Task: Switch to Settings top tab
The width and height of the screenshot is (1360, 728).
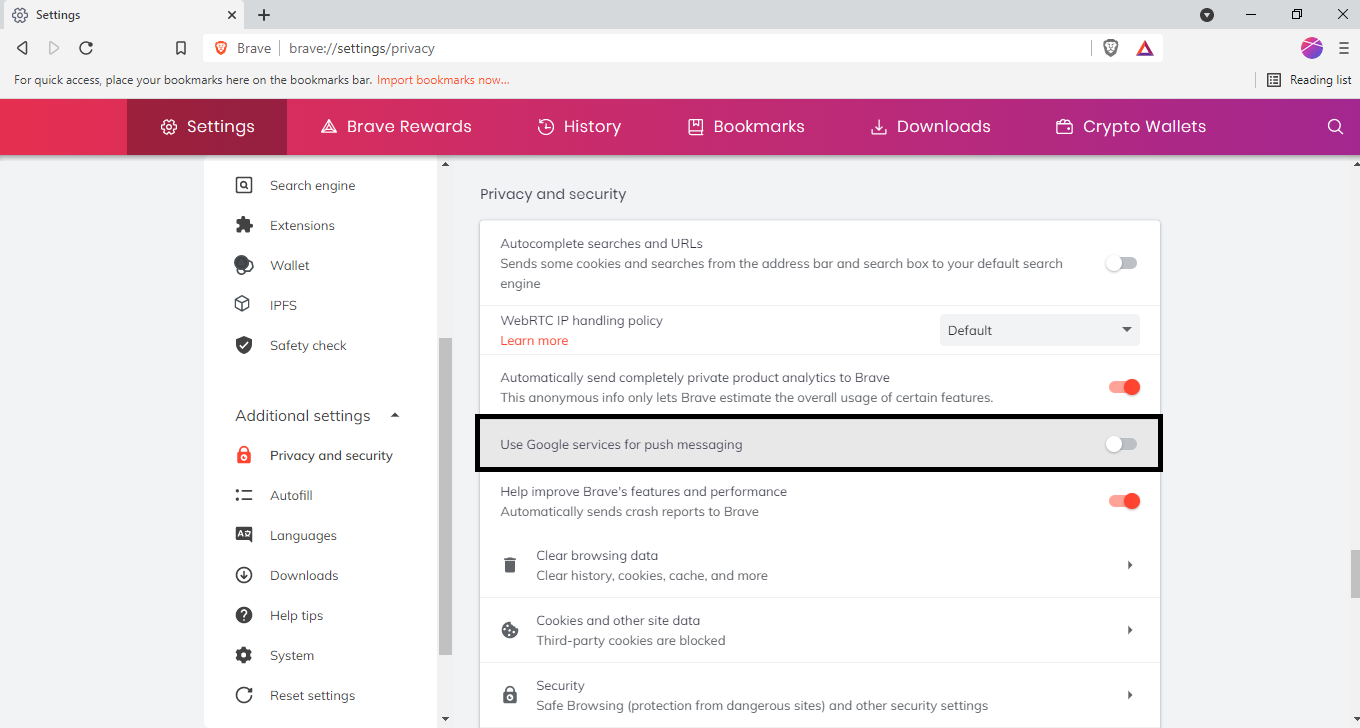Action: tap(207, 127)
